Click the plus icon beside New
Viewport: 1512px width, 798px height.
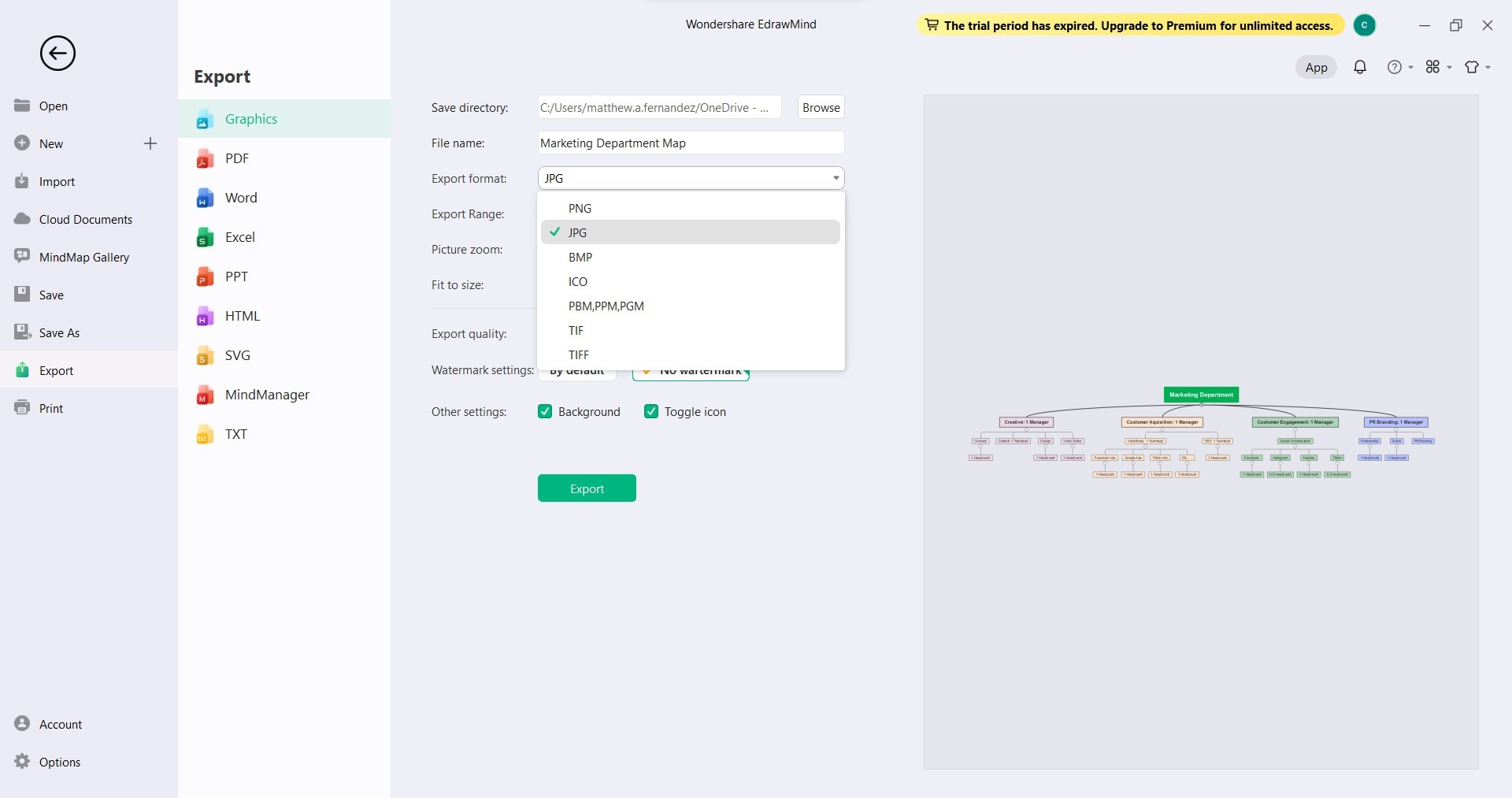click(x=150, y=143)
